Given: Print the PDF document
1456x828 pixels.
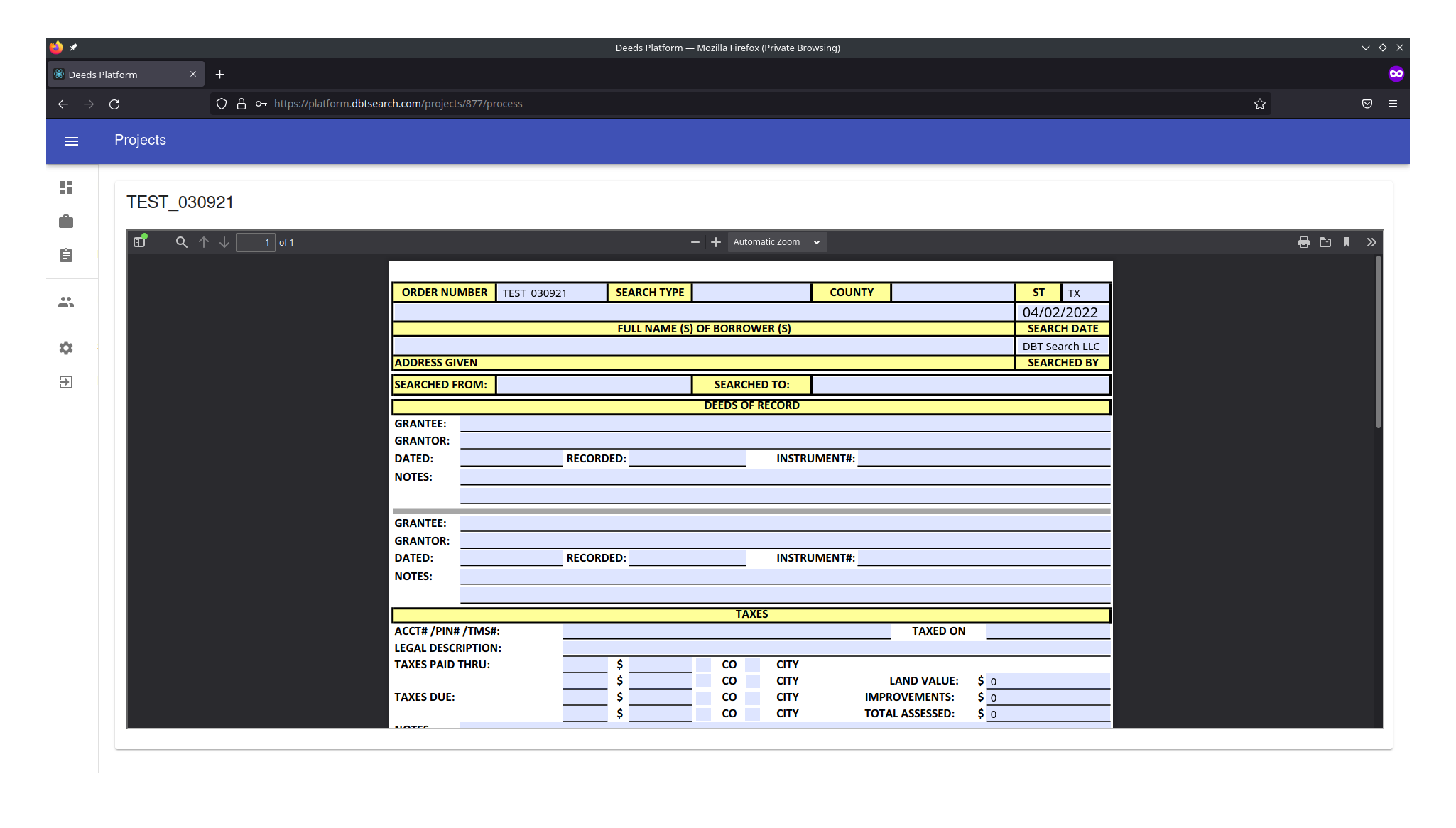Looking at the screenshot, I should click(1303, 242).
